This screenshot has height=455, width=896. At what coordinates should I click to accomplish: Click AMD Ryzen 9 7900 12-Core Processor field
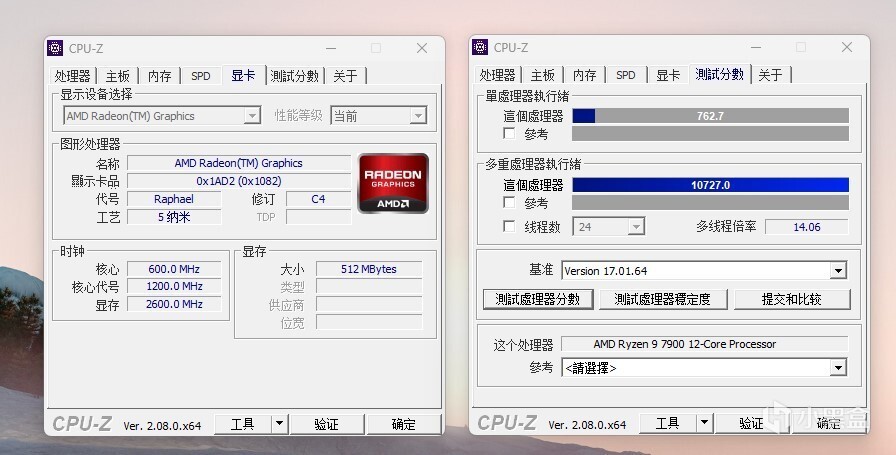(x=705, y=344)
